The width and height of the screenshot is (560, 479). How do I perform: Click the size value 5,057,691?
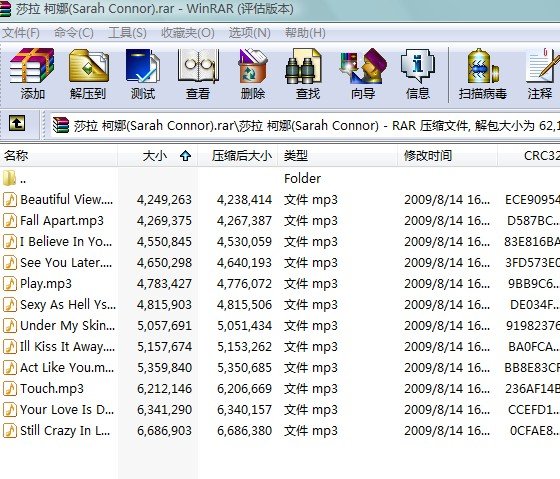point(164,325)
